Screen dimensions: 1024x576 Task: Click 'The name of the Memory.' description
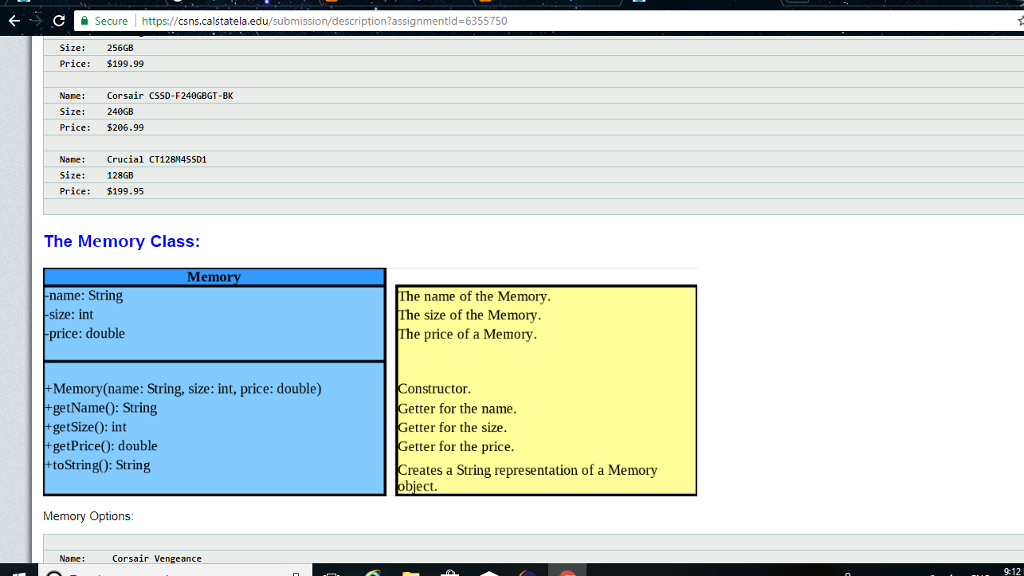[x=474, y=296]
